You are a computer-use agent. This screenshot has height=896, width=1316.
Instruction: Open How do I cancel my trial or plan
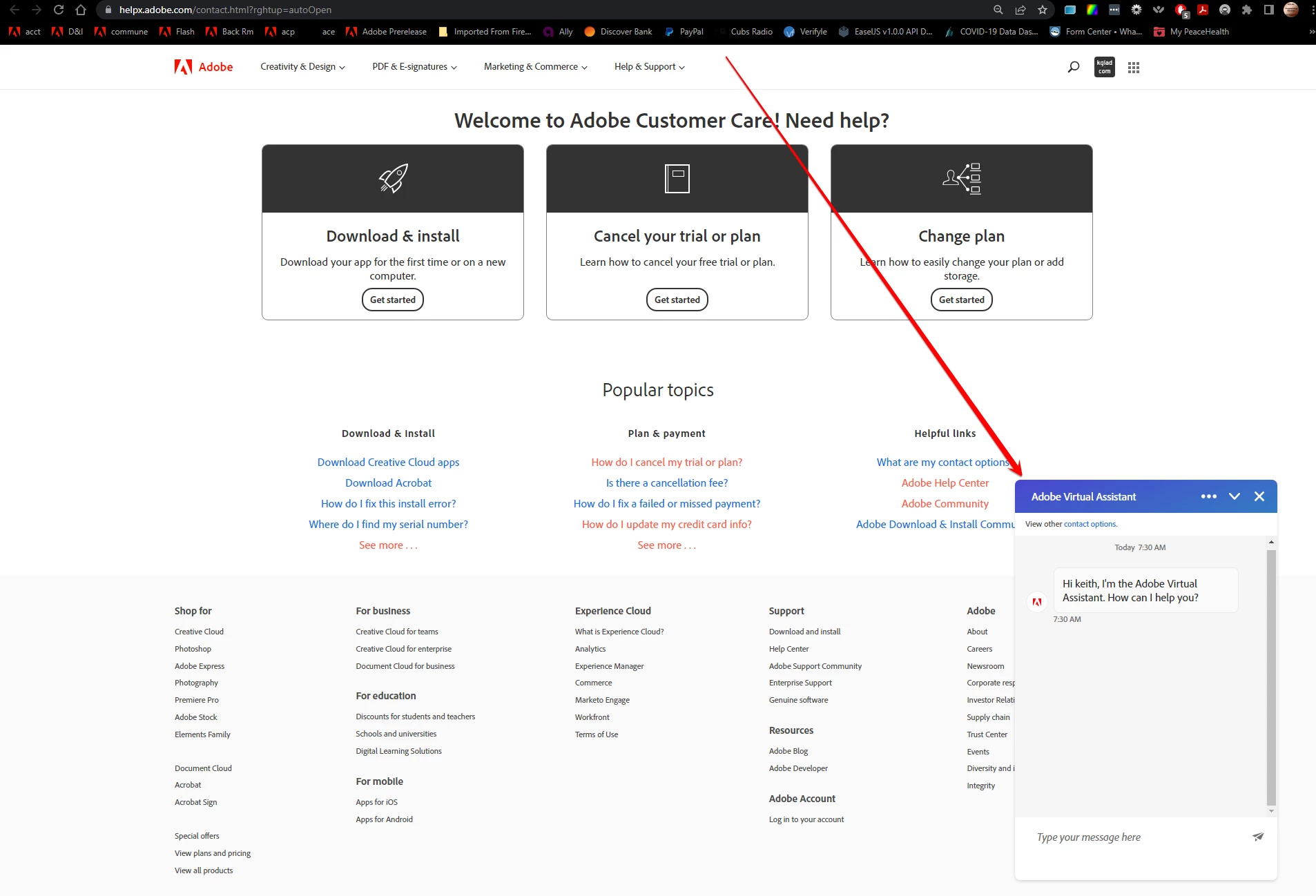click(x=666, y=462)
